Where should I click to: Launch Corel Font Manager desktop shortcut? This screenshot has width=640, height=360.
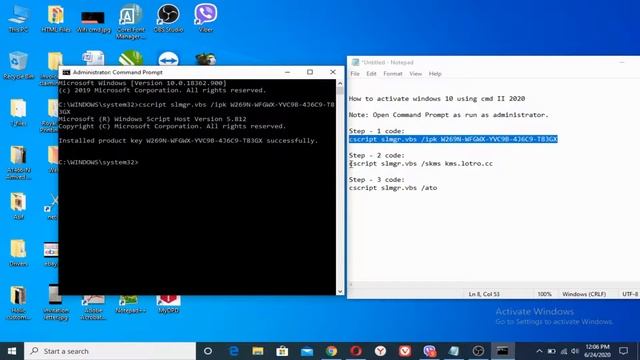(131, 21)
